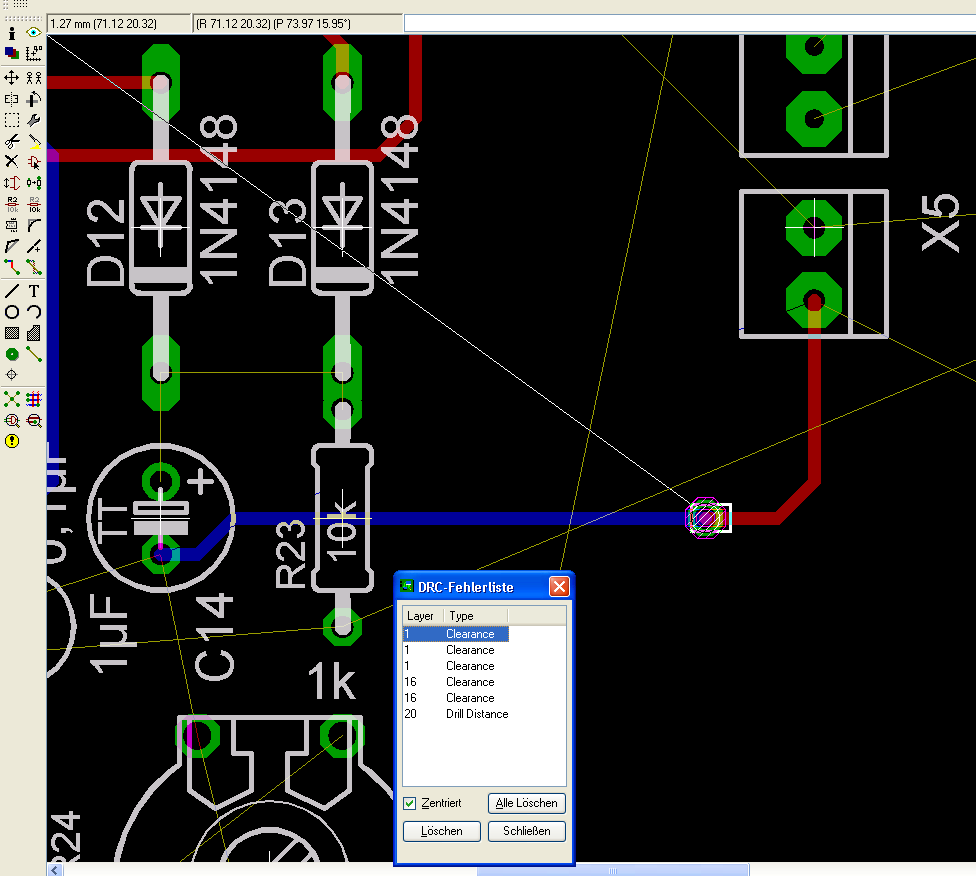Click the highlighted via at the blue trace end
Screen dimensions: 976x876
click(705, 518)
